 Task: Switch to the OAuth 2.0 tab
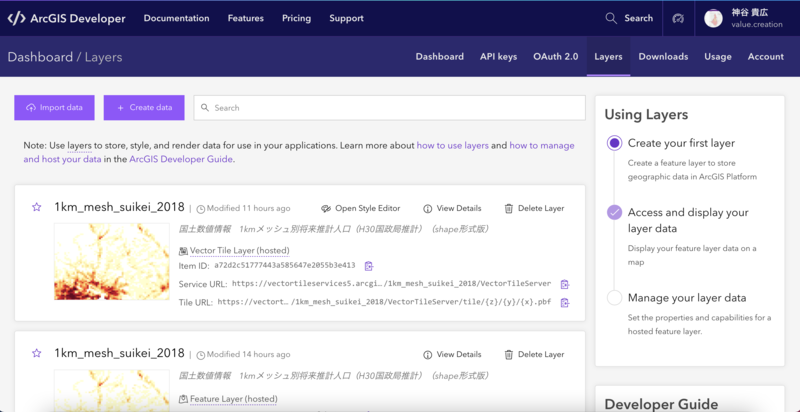(556, 57)
